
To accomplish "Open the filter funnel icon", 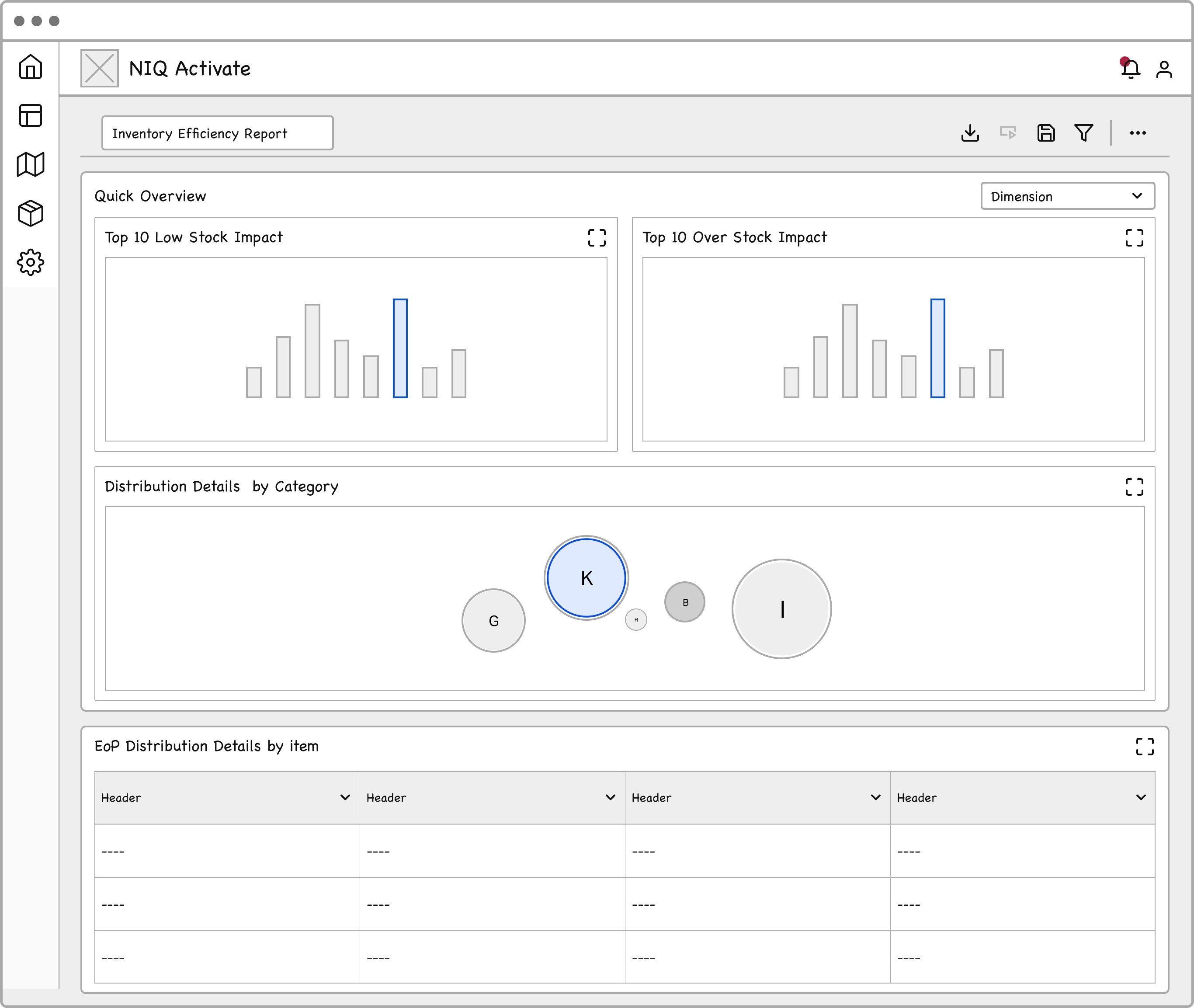I will point(1084,133).
